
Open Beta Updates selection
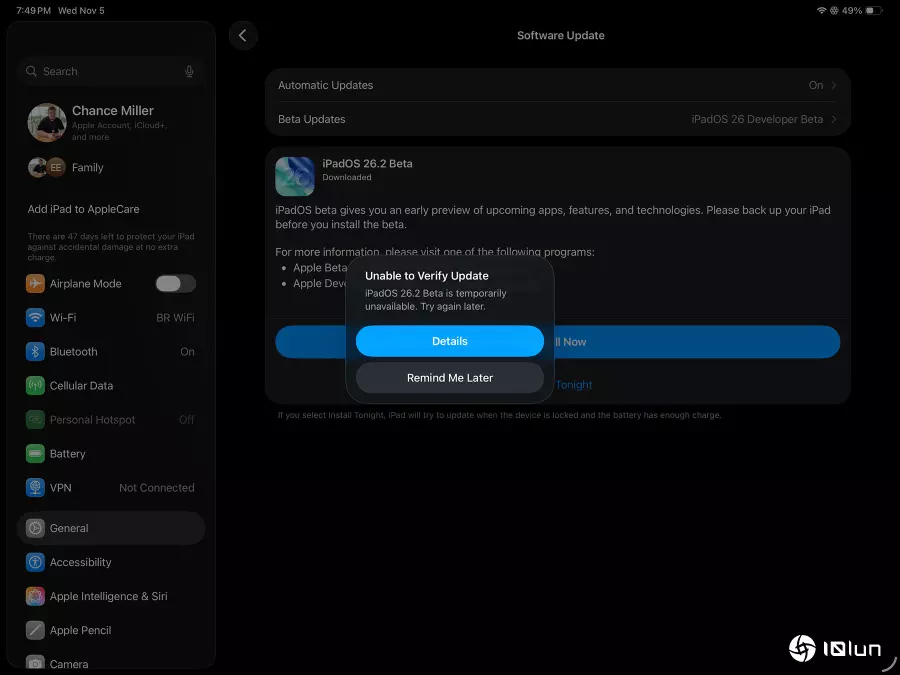click(557, 119)
